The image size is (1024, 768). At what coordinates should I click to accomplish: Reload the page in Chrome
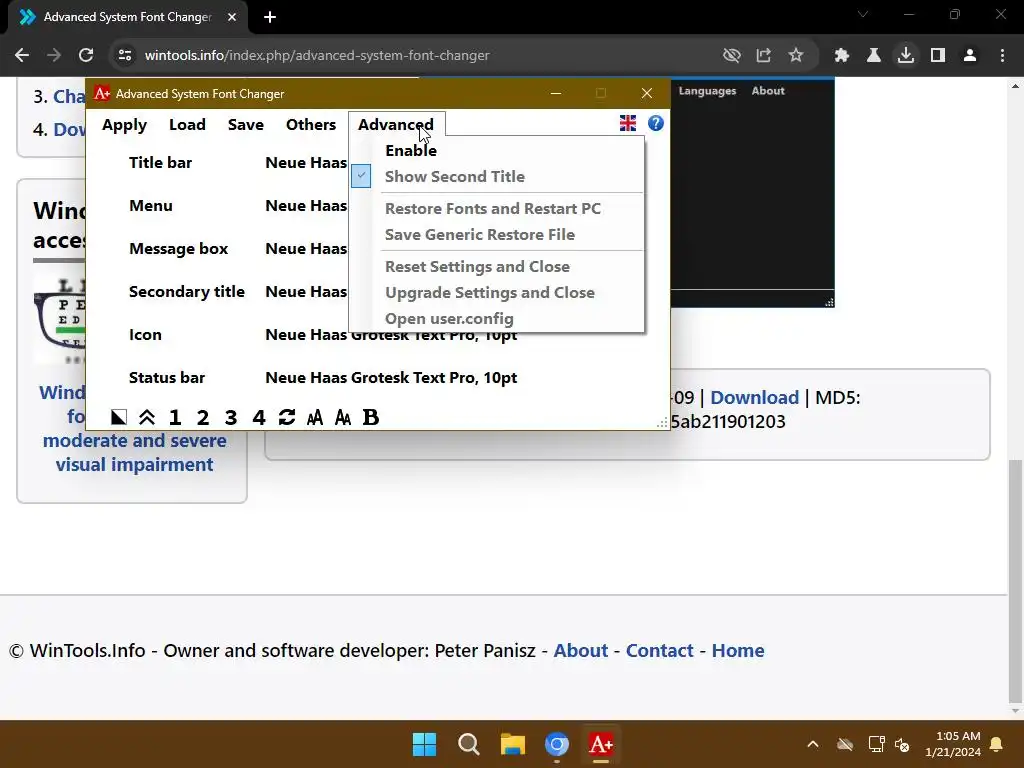pyautogui.click(x=86, y=56)
